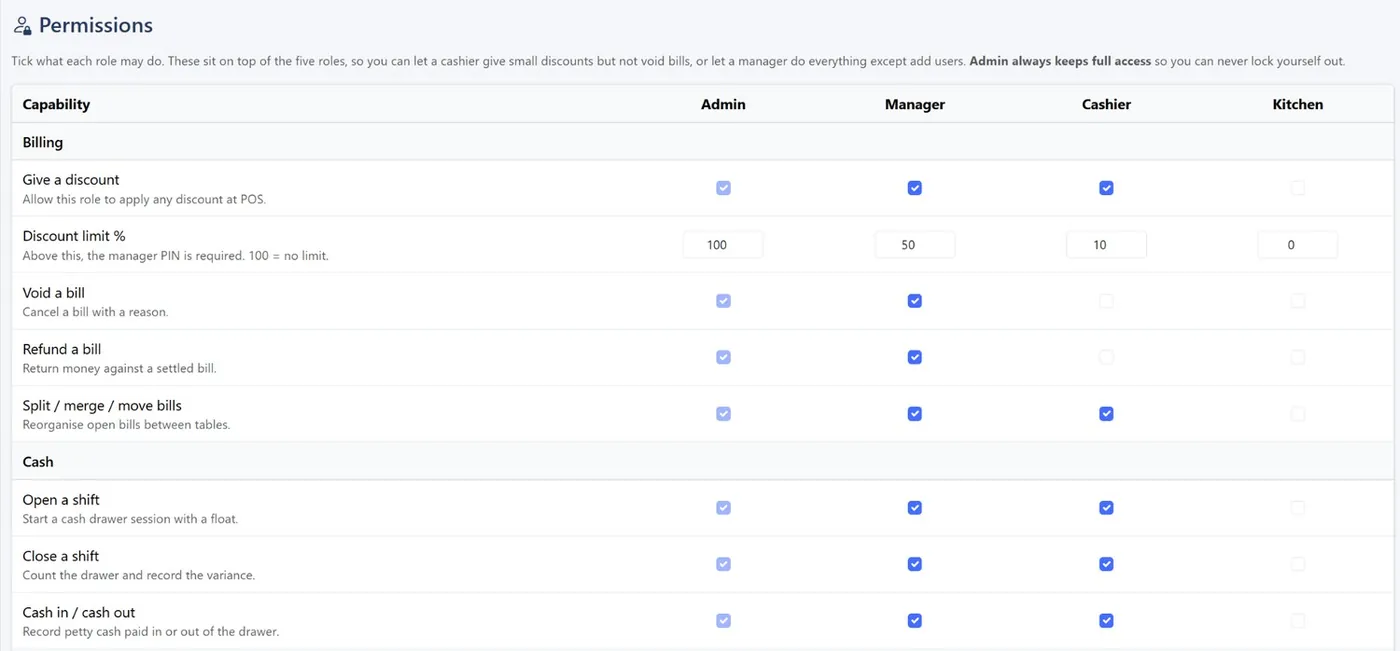Viewport: 1400px width, 651px height.
Task: Uncheck Manager permission for Close a shift
Action: coord(914,564)
